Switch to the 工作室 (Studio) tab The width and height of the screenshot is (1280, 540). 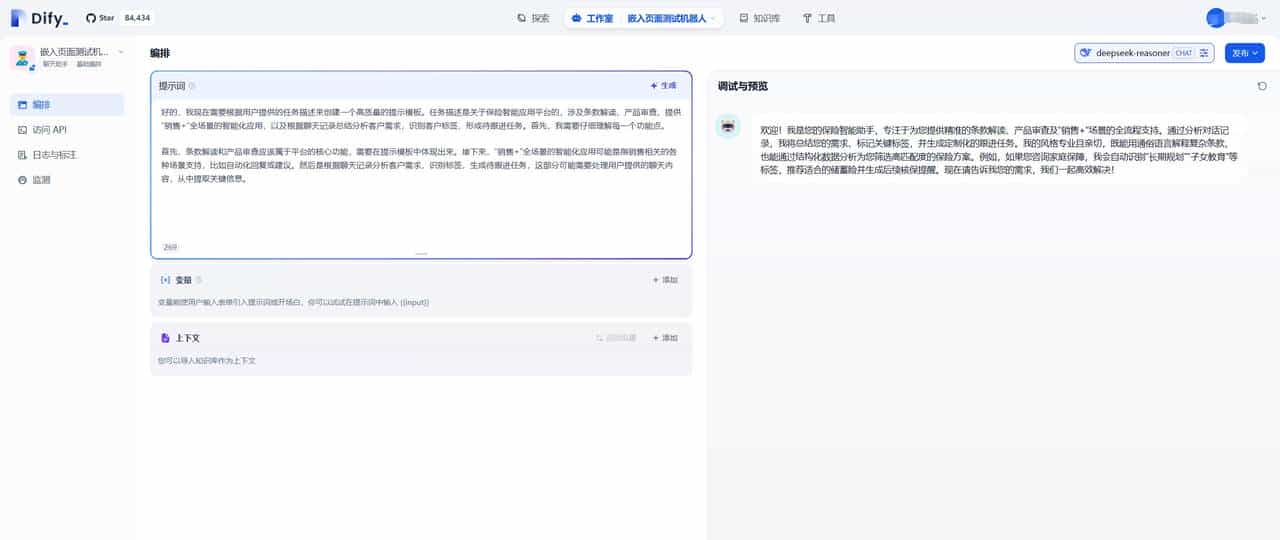(592, 18)
